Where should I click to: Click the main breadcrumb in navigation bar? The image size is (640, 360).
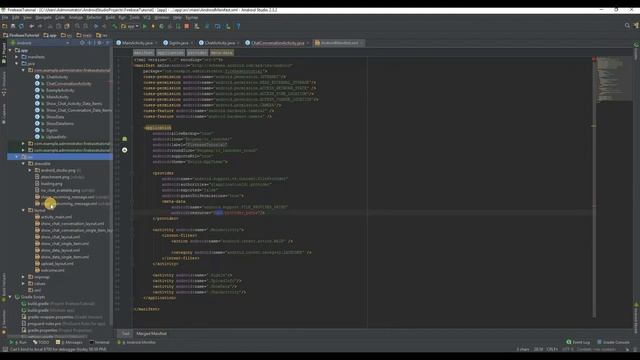pos(84,35)
